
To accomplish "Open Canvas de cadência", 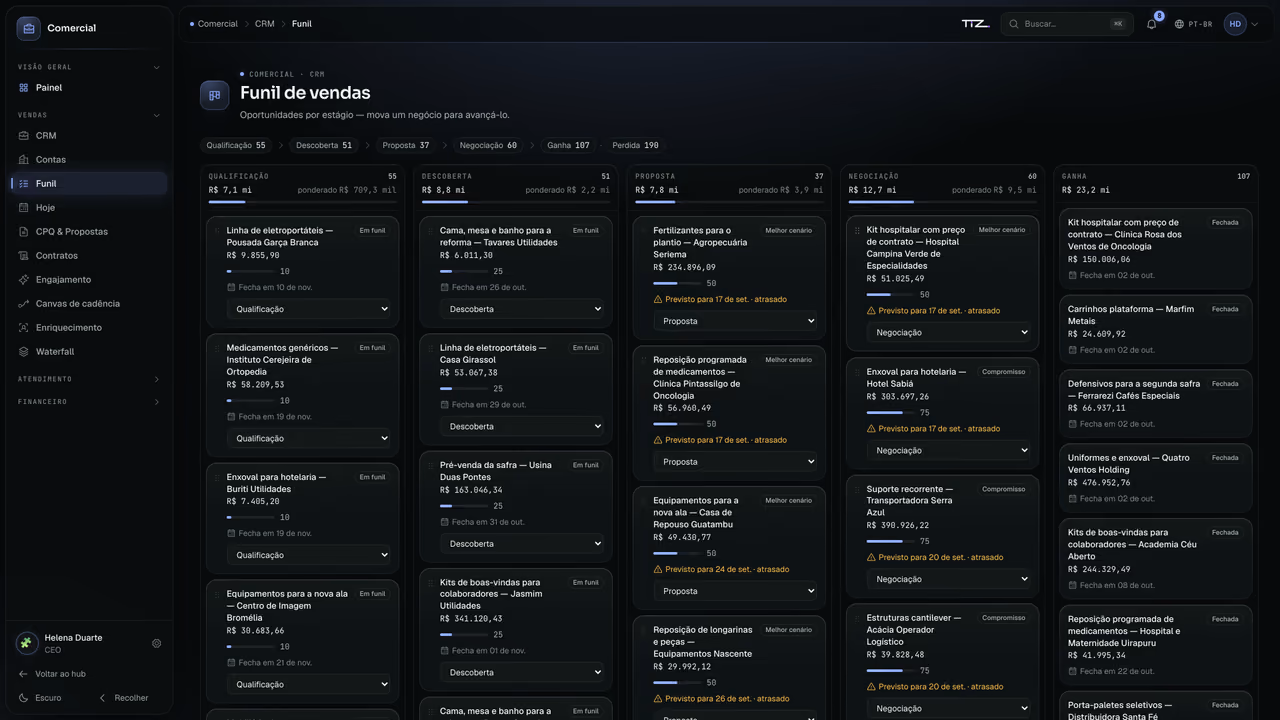I will pos(88,303).
